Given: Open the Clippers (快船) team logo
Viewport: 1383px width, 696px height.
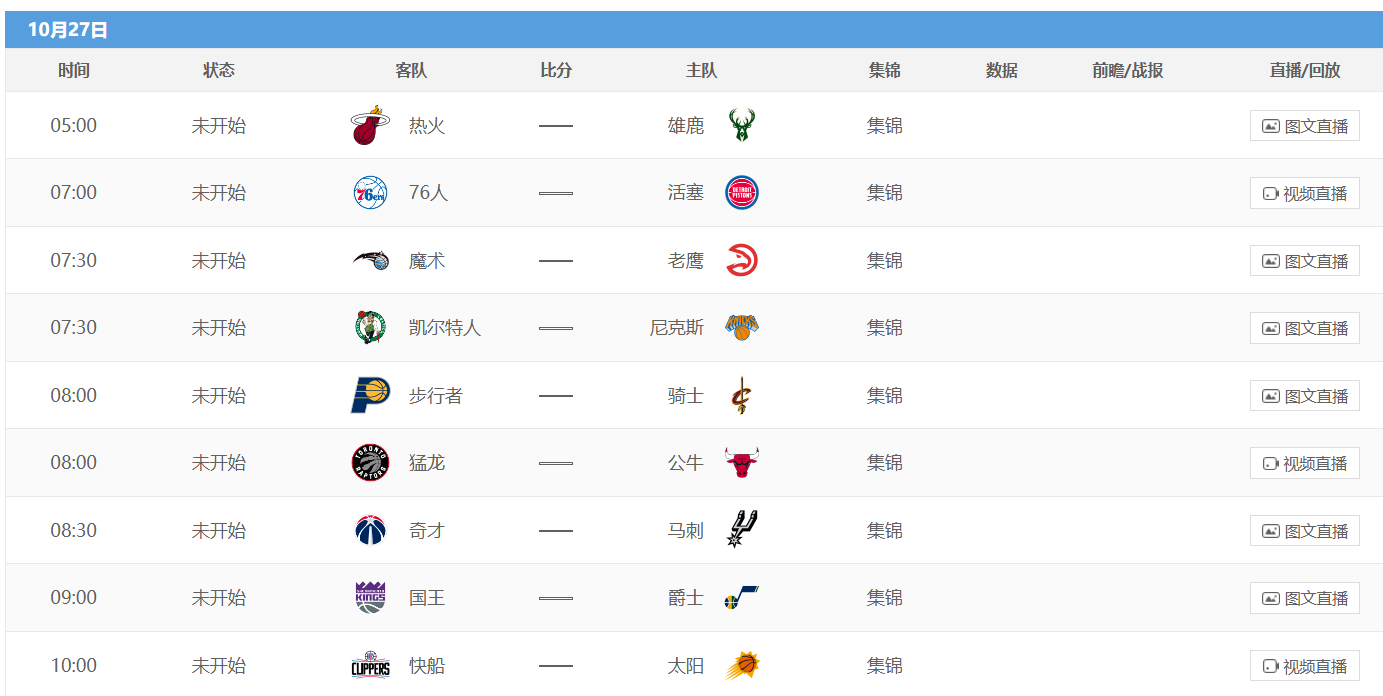Looking at the screenshot, I should pos(369,664).
